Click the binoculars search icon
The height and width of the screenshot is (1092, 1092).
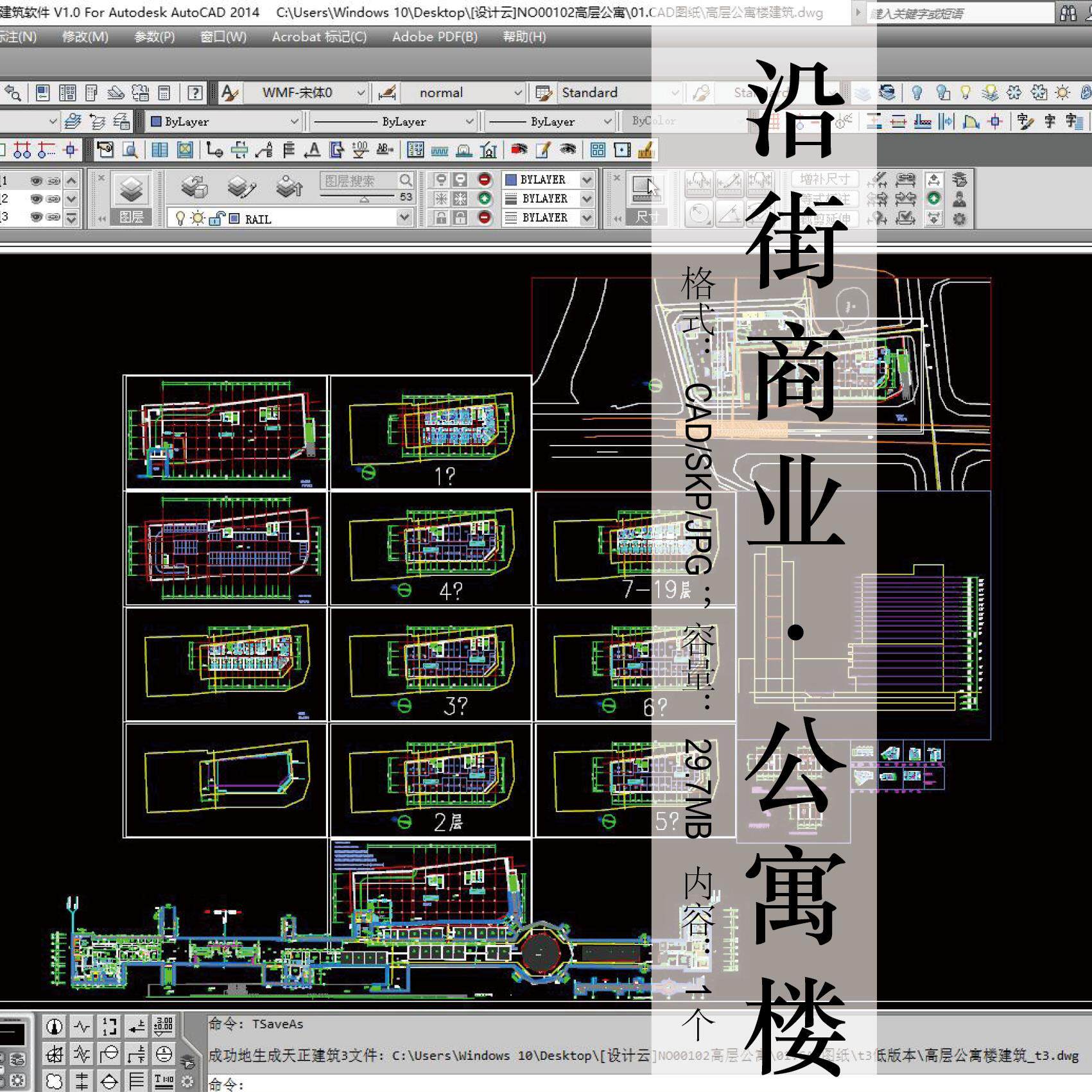click(1068, 13)
